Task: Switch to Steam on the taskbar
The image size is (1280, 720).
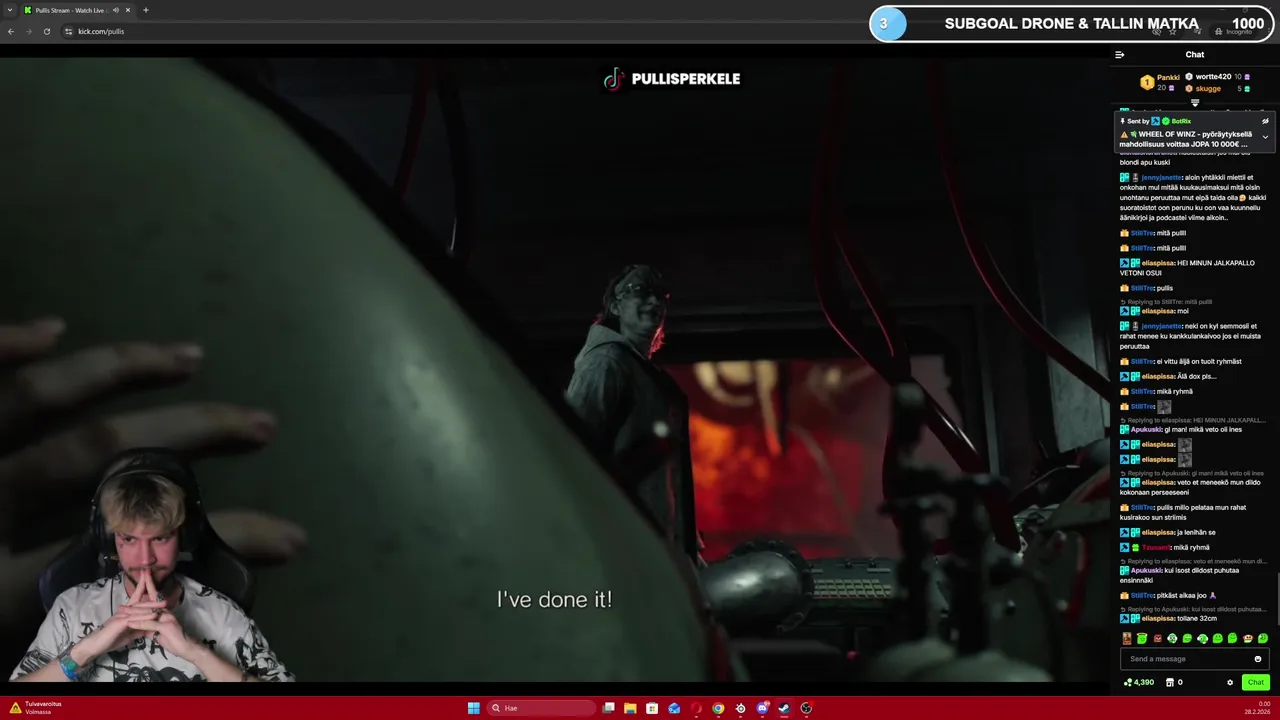Action: point(784,708)
